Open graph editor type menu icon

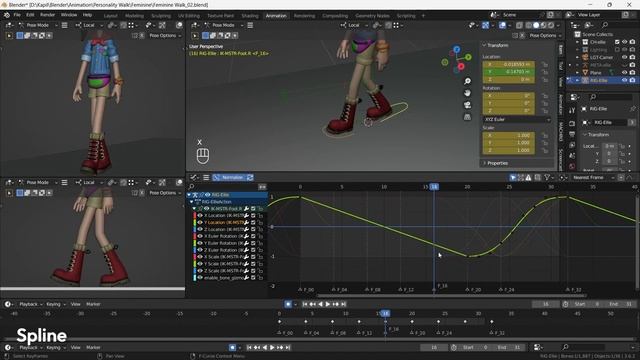[x=194, y=178]
